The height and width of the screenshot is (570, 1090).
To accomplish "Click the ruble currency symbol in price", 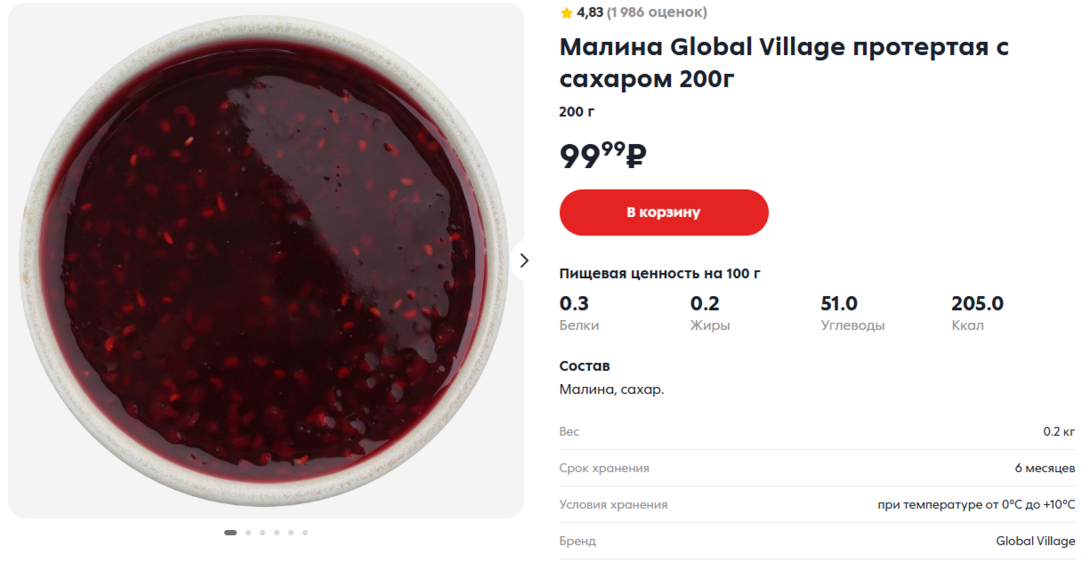I will coord(637,157).
